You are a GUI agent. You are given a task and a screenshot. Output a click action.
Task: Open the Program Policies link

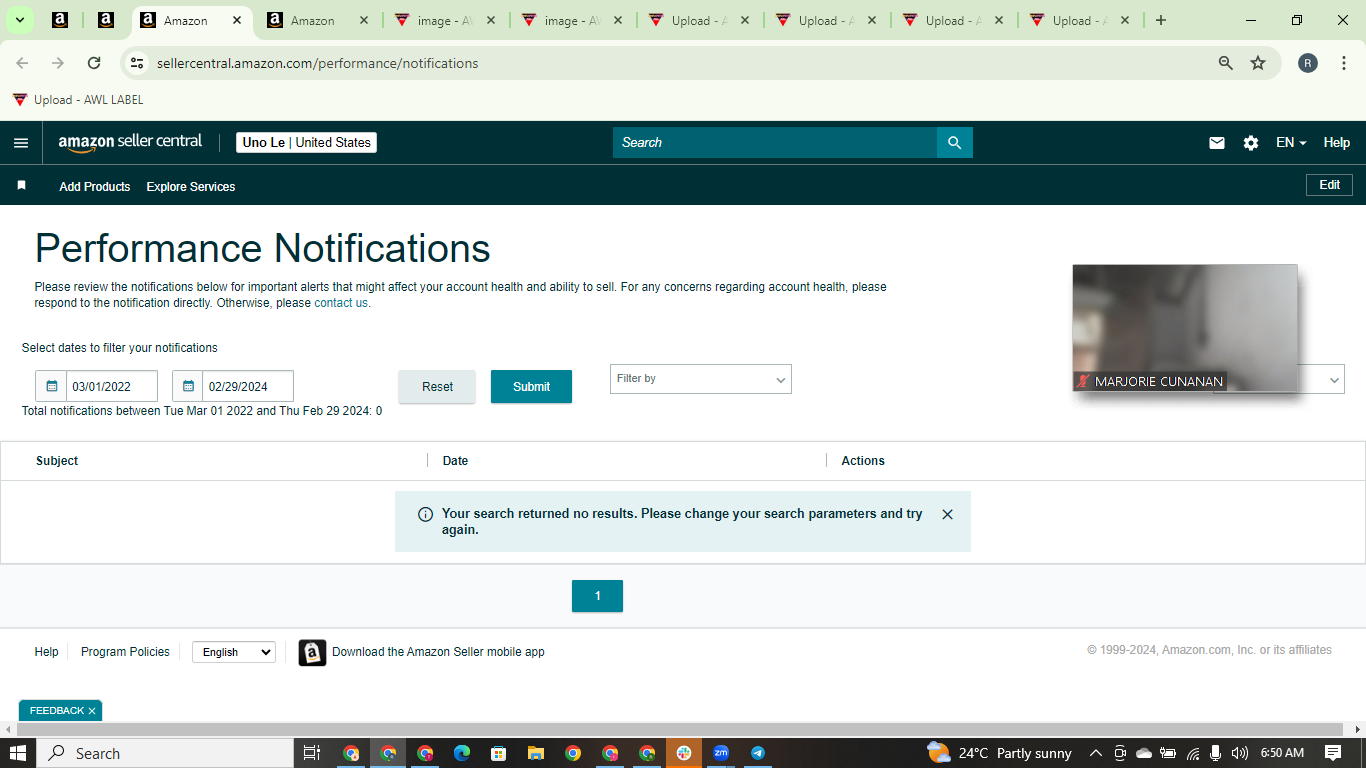click(125, 652)
